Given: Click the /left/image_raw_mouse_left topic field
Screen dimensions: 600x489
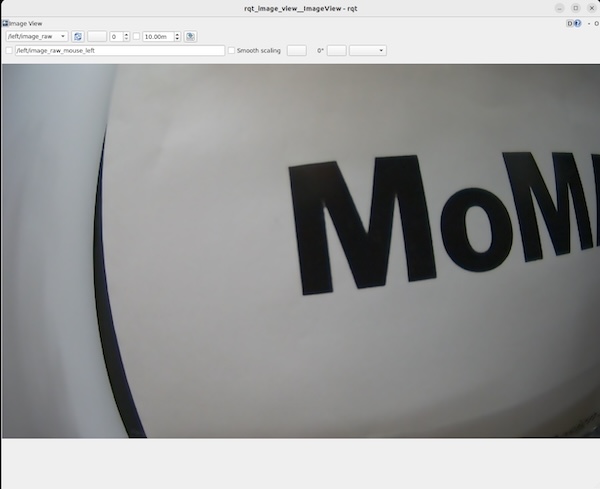Looking at the screenshot, I should pos(120,51).
